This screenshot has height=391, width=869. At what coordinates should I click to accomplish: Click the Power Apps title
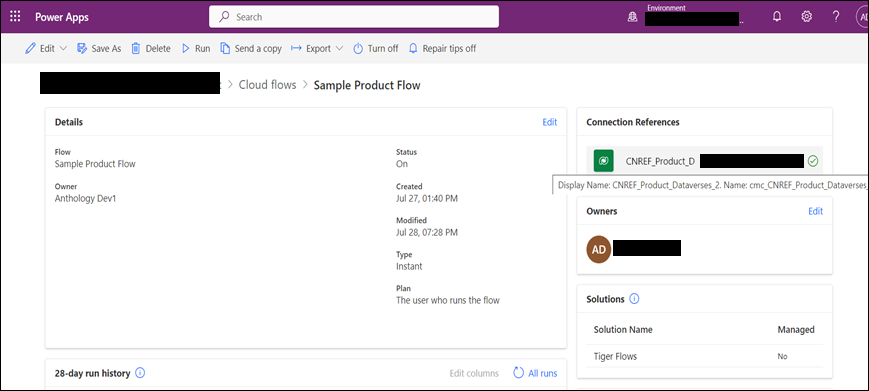tap(62, 17)
